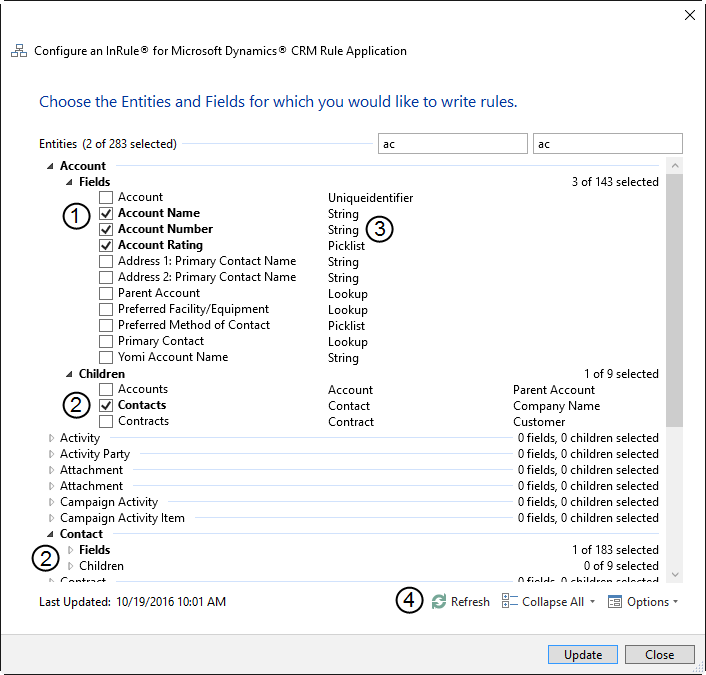Enable the Parent Account field checkbox
Image resolution: width=706 pixels, height=675 pixels.
pos(106,293)
